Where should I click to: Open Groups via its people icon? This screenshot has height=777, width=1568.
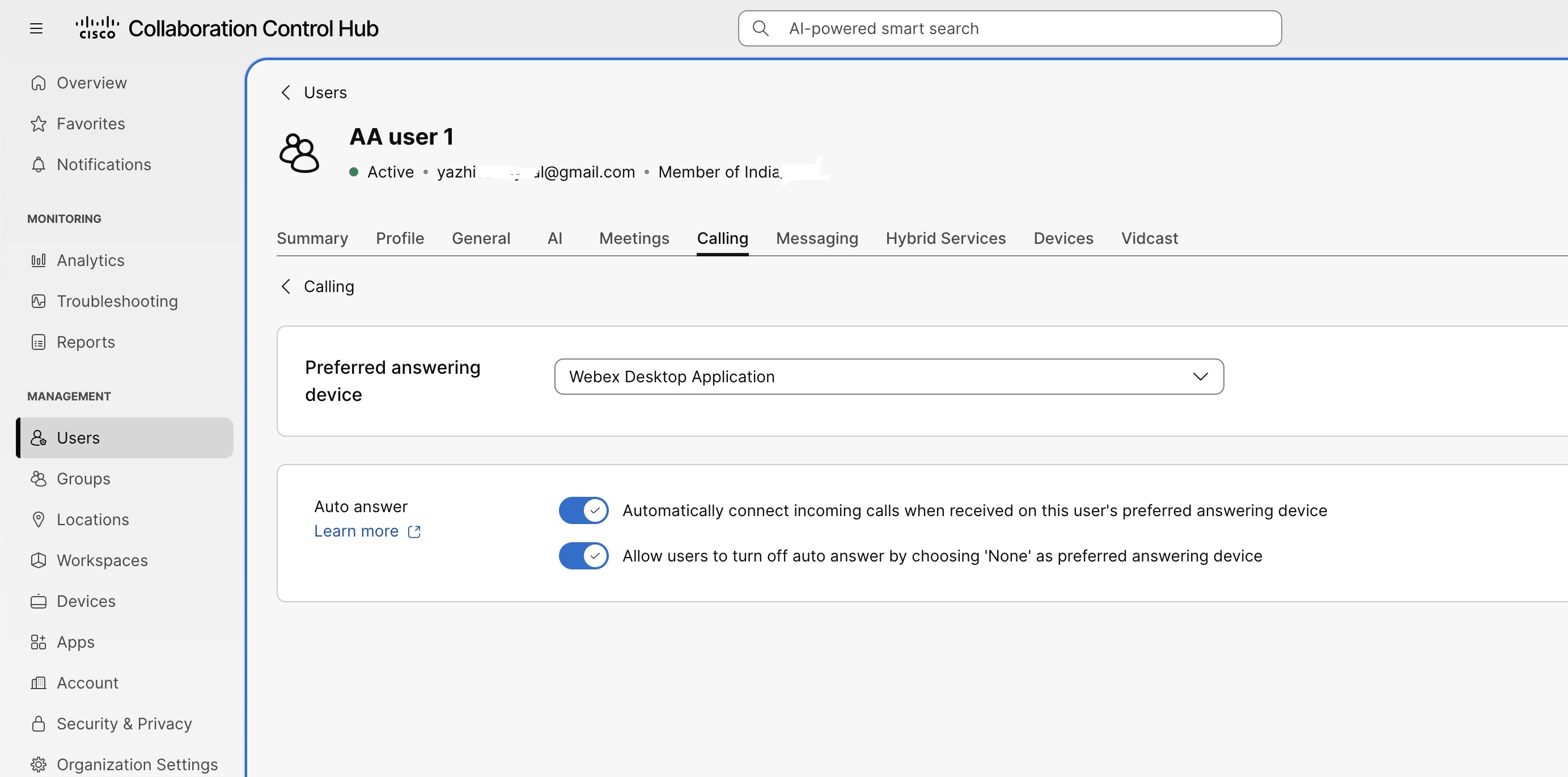point(39,479)
